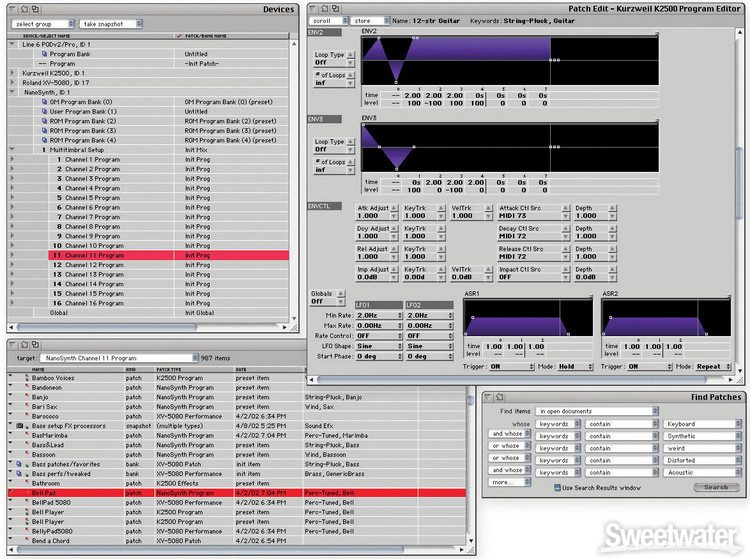Image resolution: width=750 pixels, height=559 pixels.
Task: Click the patch icon next to Bell Player
Action: 28,512
